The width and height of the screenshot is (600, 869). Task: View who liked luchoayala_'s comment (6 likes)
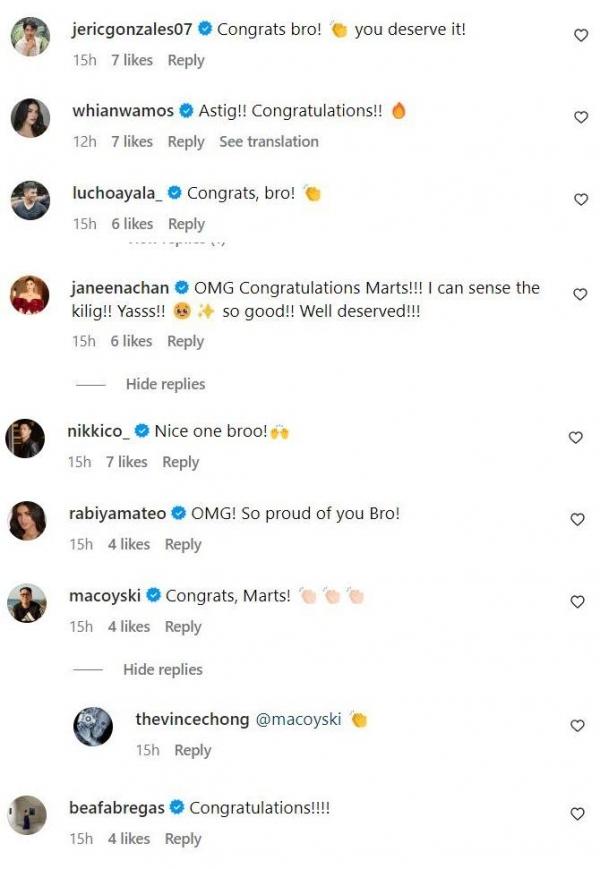pyautogui.click(x=132, y=224)
